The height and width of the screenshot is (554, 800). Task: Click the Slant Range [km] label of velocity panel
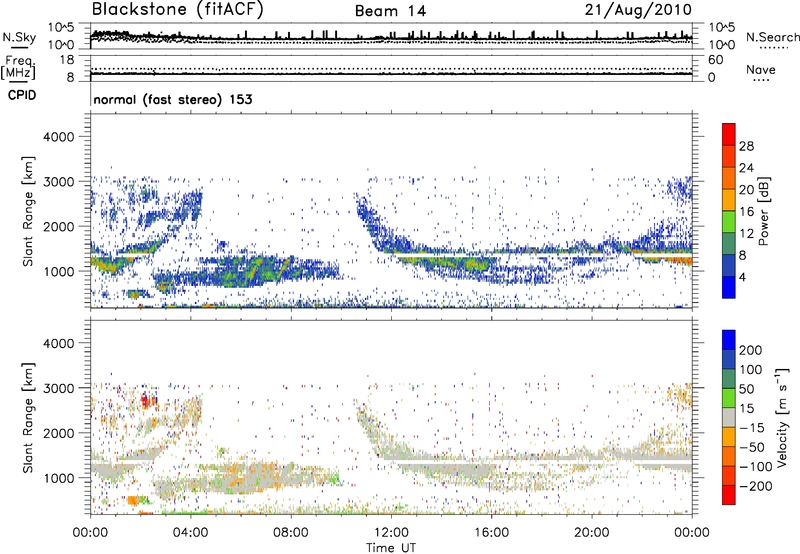tap(28, 417)
